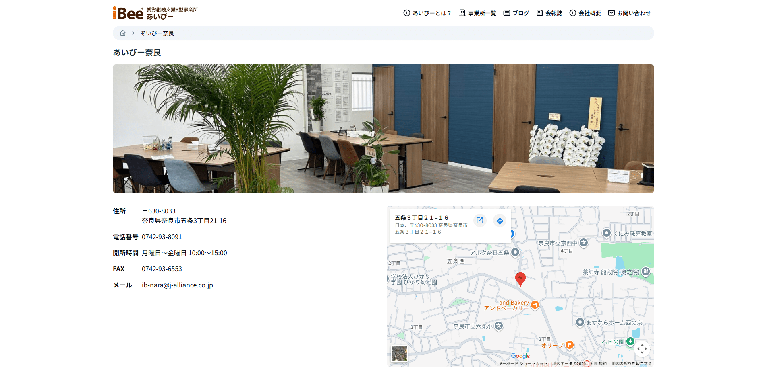767x375 pixels.
Task: Open the 会社概要 navigation item
Action: click(x=586, y=13)
